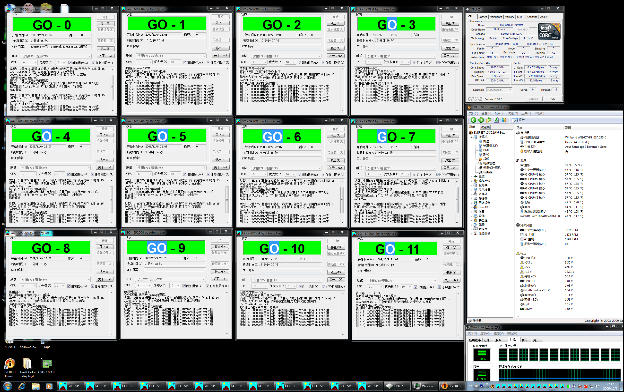The height and width of the screenshot is (392, 624).
Task: Open the Windows Start menu
Action: pos(7,386)
